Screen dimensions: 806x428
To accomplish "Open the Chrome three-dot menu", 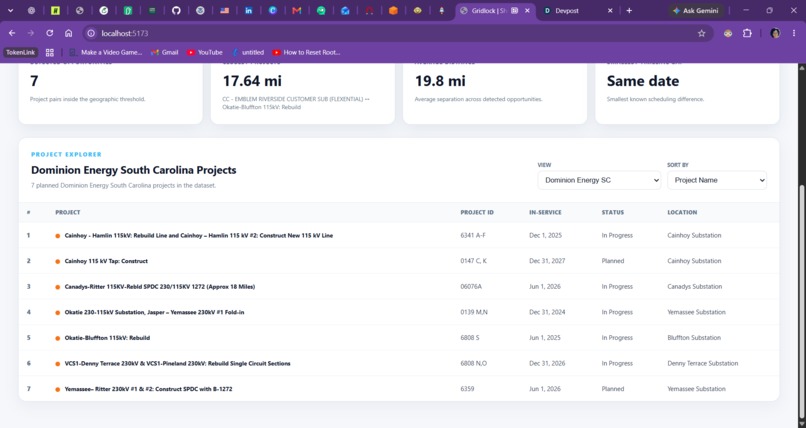I will [x=794, y=33].
